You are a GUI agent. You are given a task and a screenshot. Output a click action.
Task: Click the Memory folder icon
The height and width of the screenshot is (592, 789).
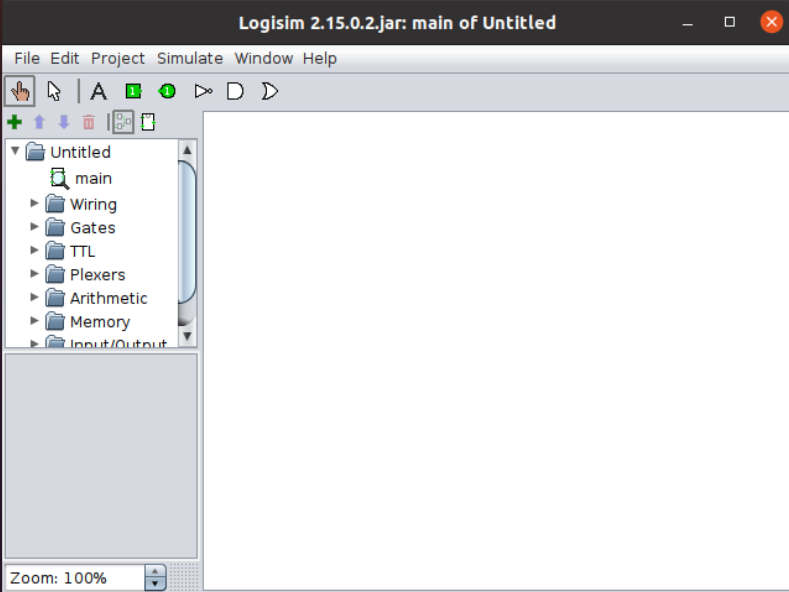(55, 321)
